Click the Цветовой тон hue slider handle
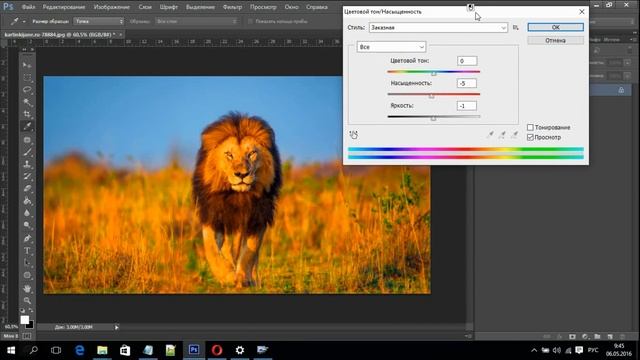Screen dimensions: 640x360 coord(434,73)
